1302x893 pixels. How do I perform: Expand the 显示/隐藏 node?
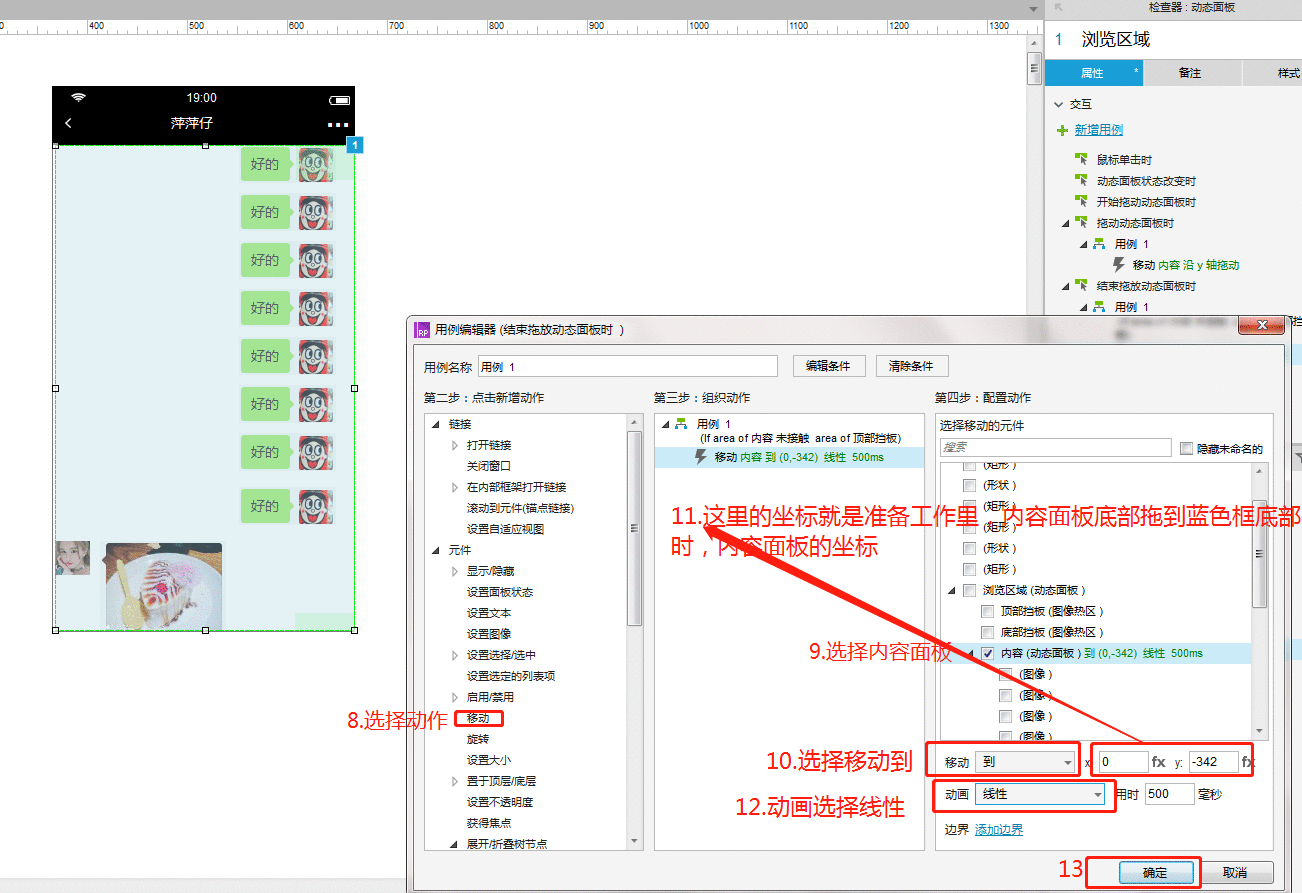coord(455,571)
